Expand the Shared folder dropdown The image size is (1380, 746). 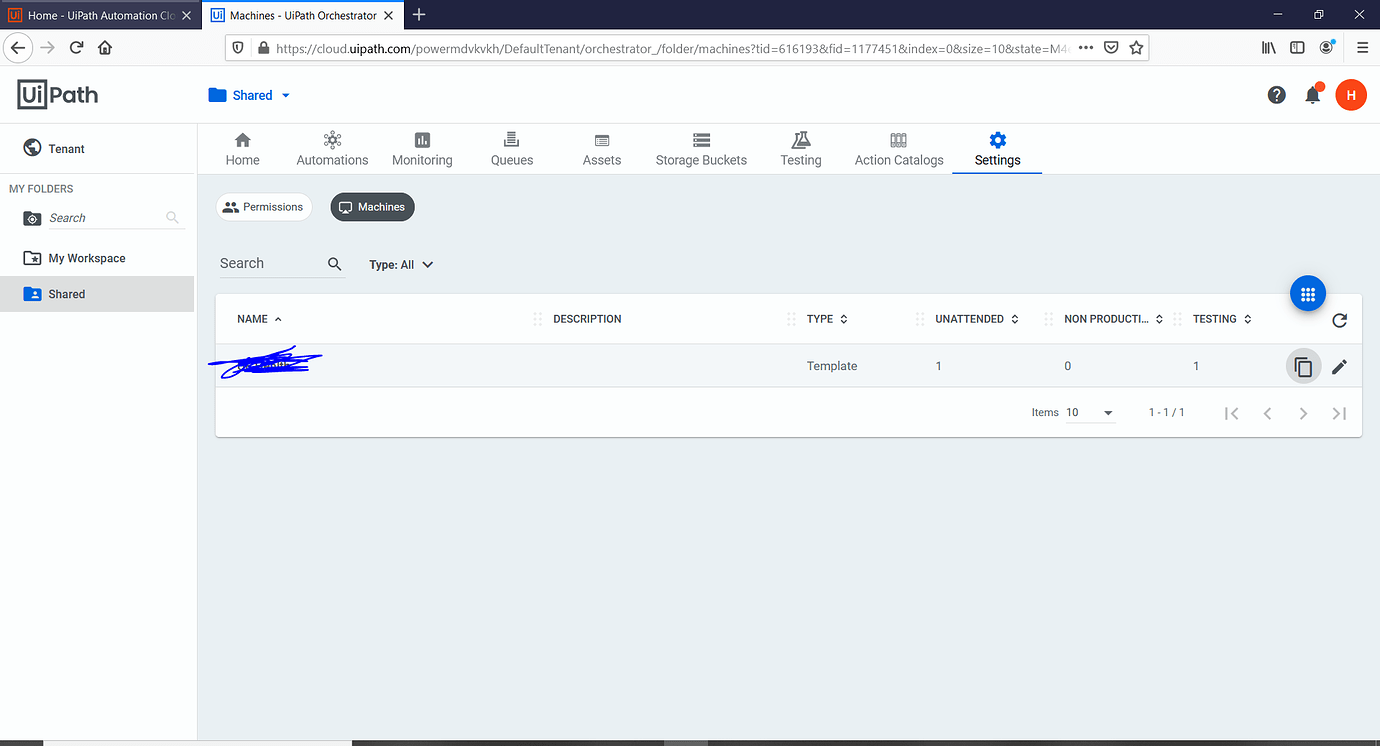[x=285, y=94]
